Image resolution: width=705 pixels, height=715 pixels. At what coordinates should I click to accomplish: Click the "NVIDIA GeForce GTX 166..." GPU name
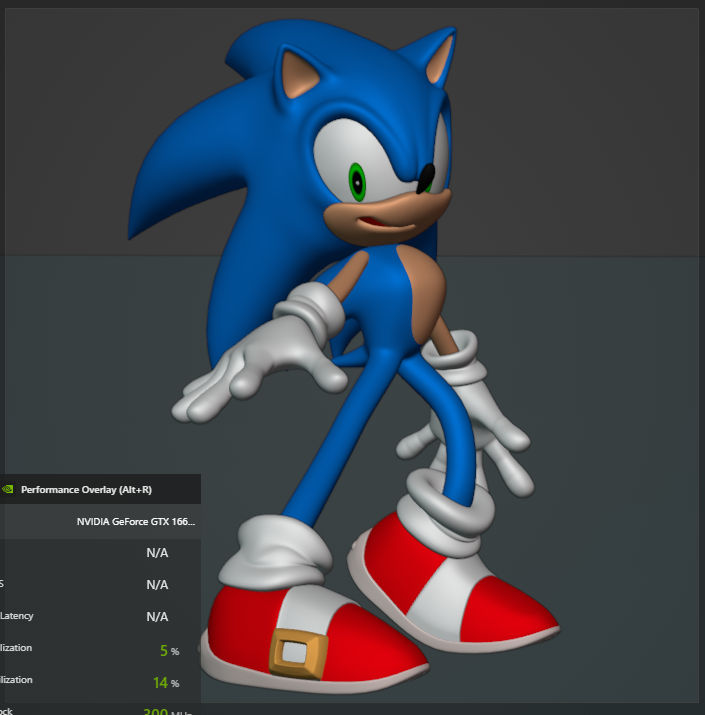pyautogui.click(x=136, y=522)
